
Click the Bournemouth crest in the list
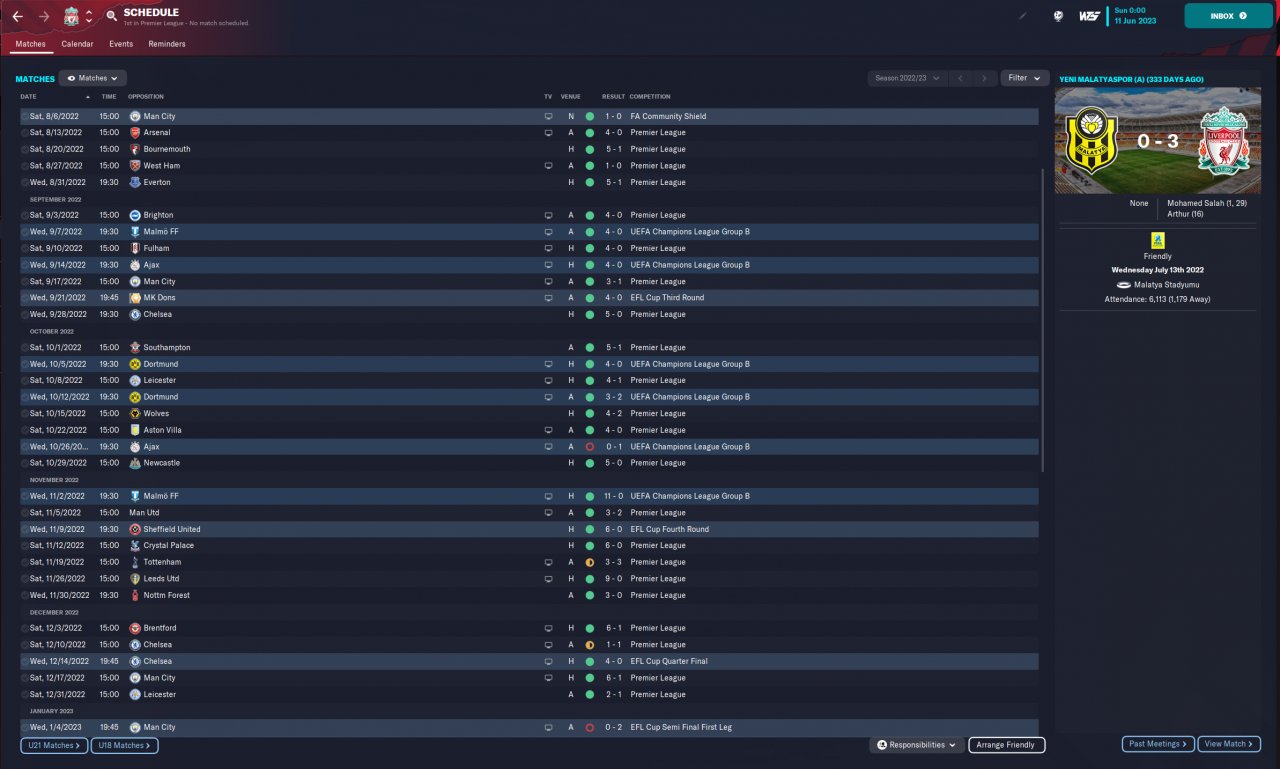pos(135,149)
